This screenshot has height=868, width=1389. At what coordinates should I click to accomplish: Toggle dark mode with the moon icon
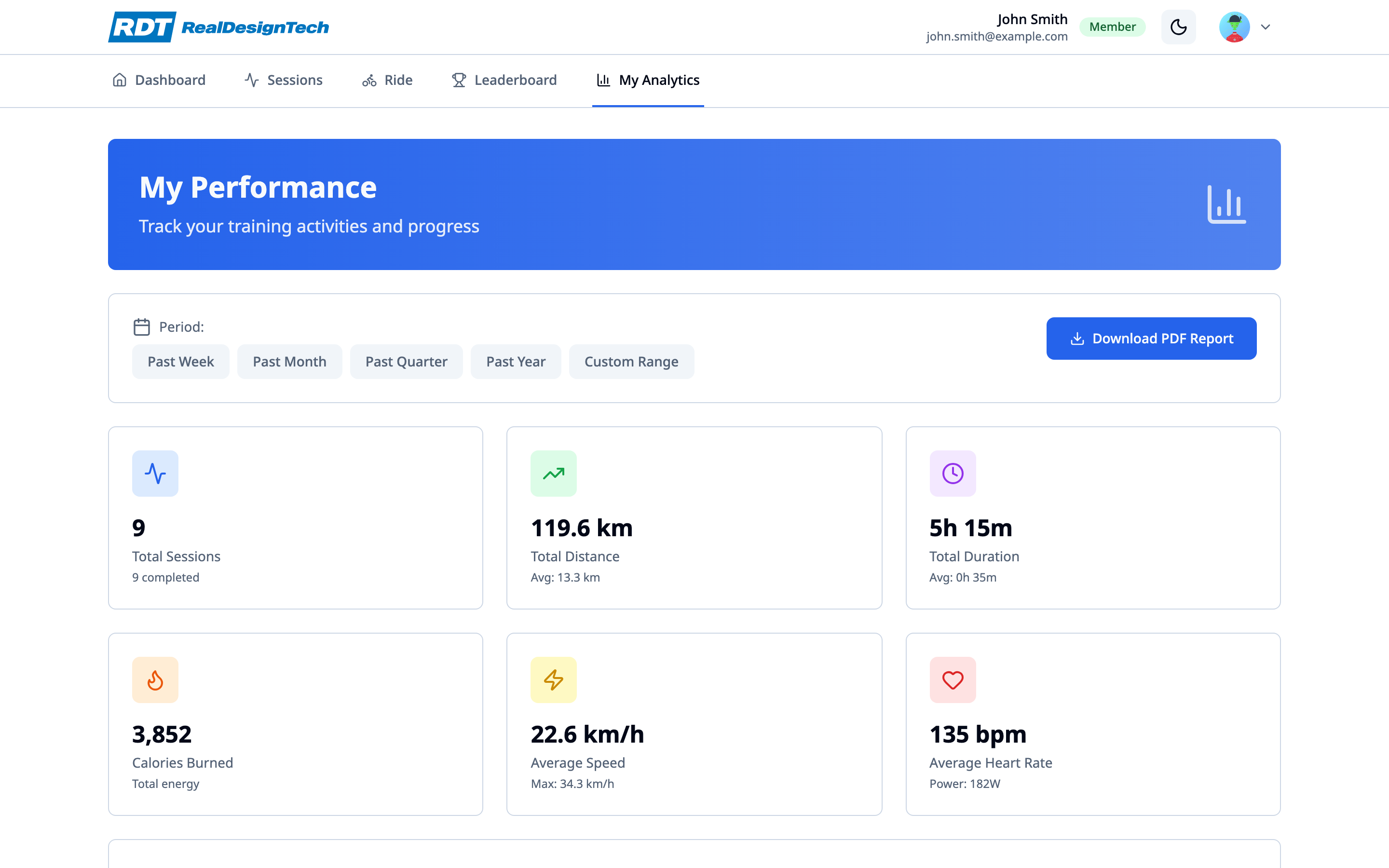pyautogui.click(x=1178, y=27)
